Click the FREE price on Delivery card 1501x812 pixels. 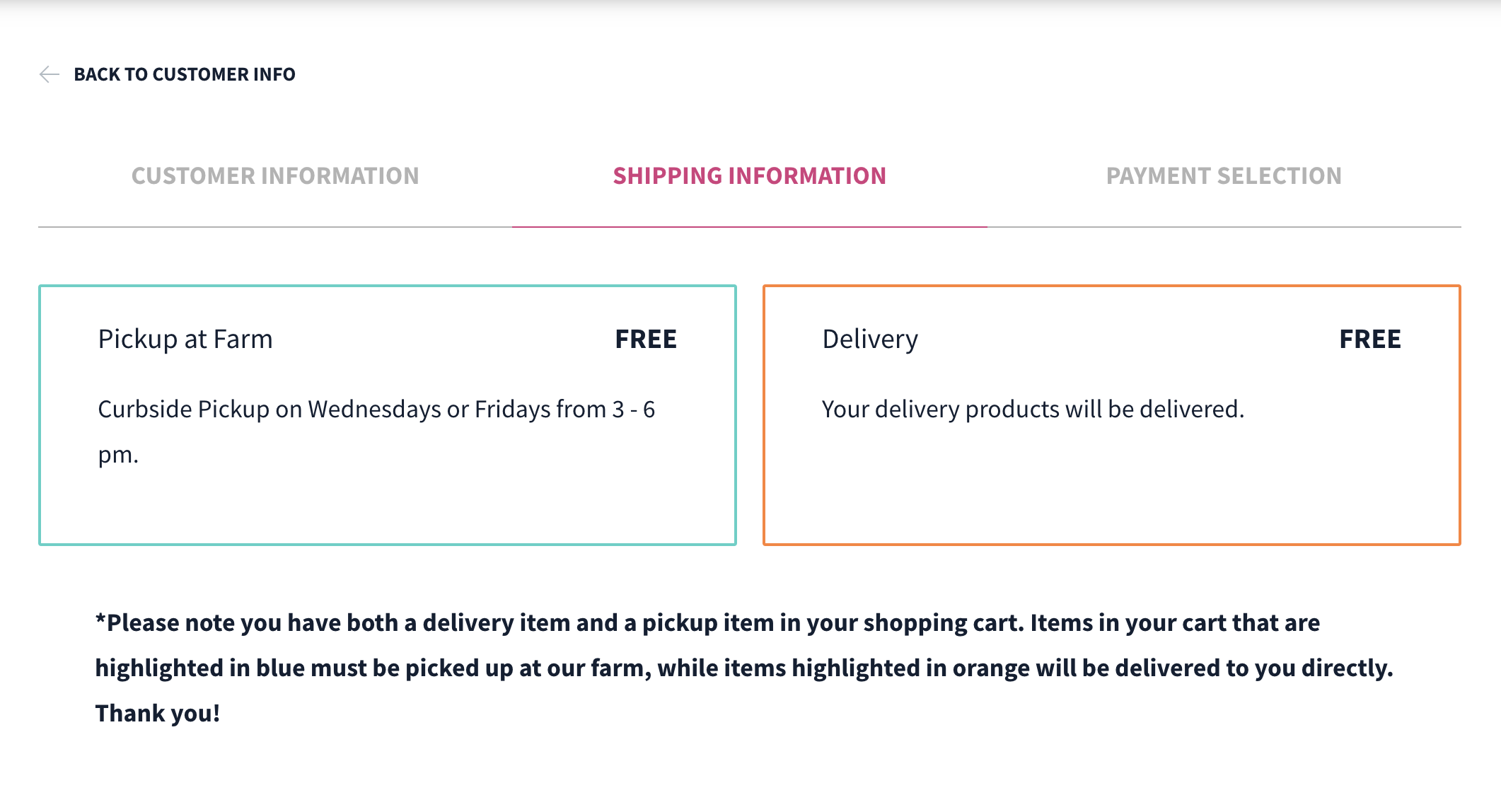point(1369,340)
